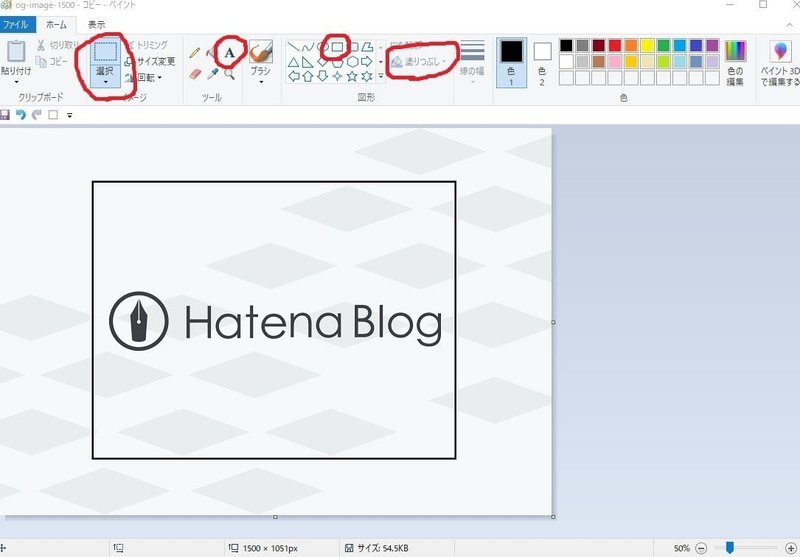
Task: Click 切り取り (Cut) button
Action: tap(58, 45)
